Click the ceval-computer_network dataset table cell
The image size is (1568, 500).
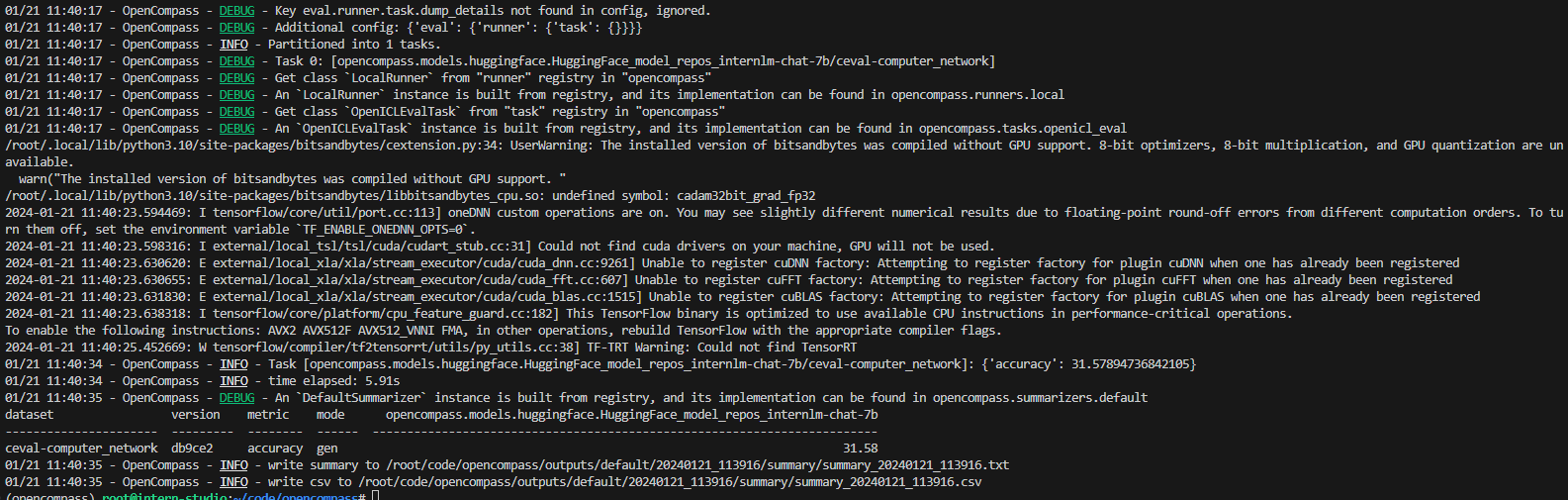tap(81, 449)
